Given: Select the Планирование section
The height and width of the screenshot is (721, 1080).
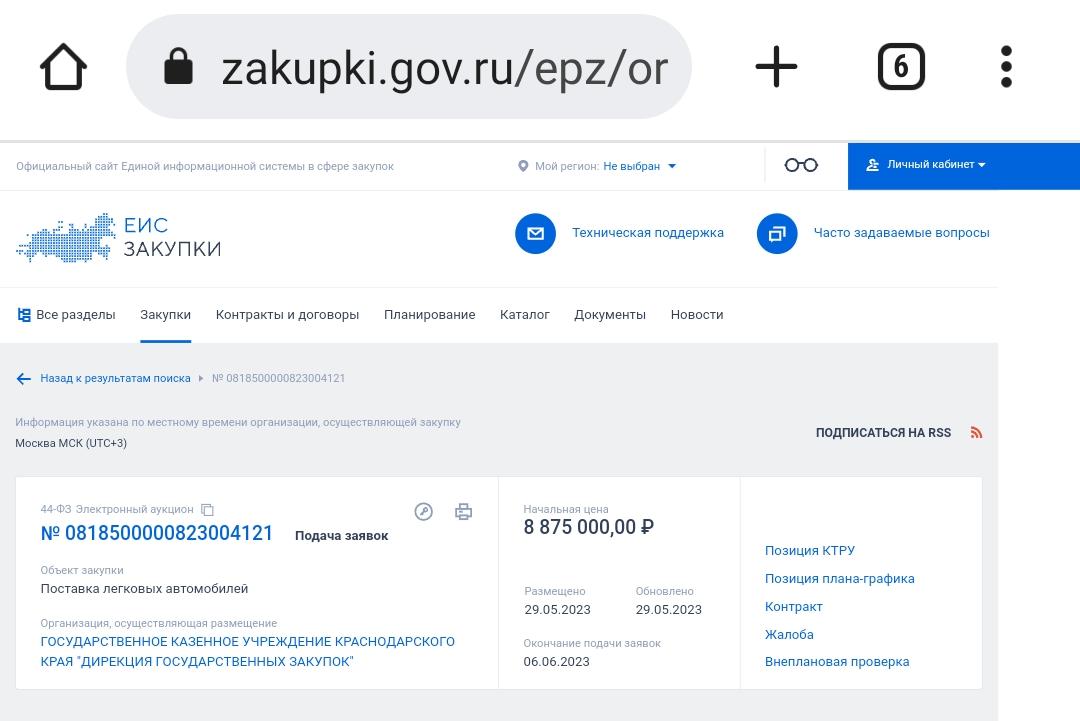Looking at the screenshot, I should [430, 314].
